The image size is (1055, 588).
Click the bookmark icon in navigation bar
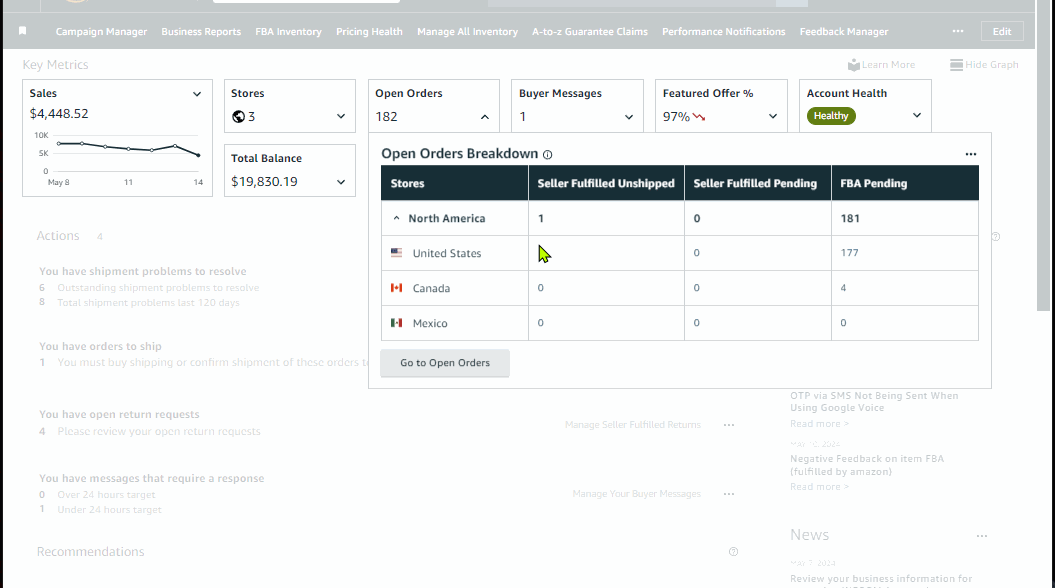pyautogui.click(x=22, y=31)
